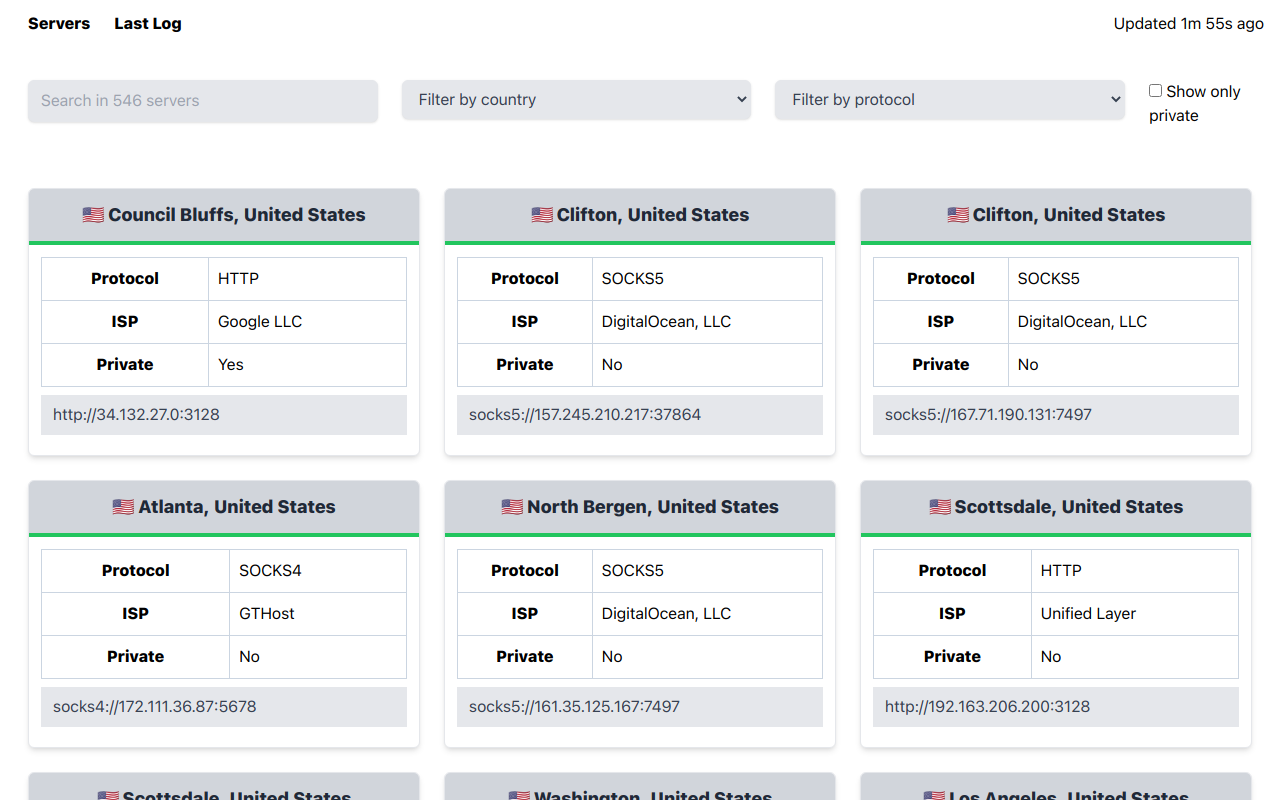Enable the Show only private filter
The height and width of the screenshot is (800, 1280).
click(1155, 90)
